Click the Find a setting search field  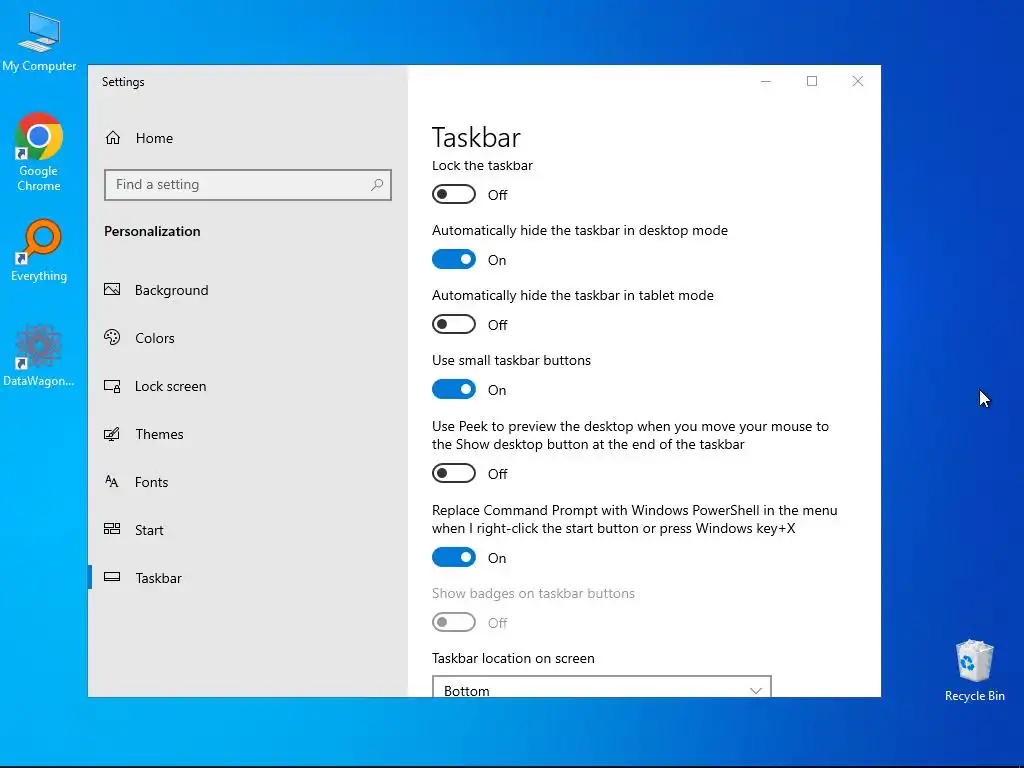[x=248, y=185]
